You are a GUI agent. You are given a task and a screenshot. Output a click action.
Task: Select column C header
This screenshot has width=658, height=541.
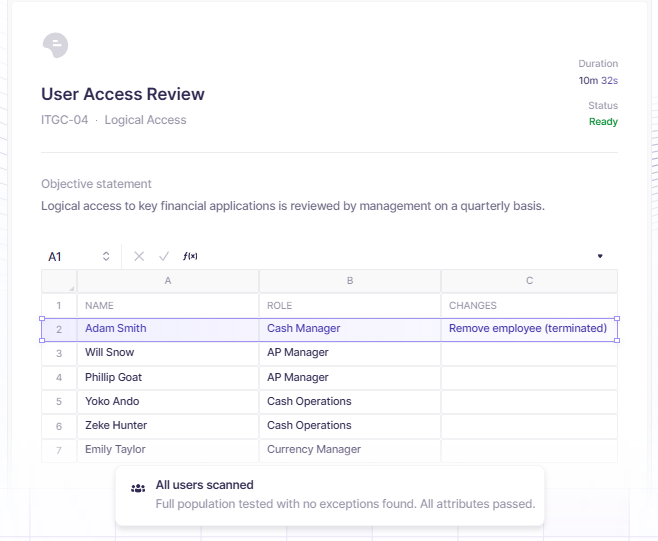point(530,281)
